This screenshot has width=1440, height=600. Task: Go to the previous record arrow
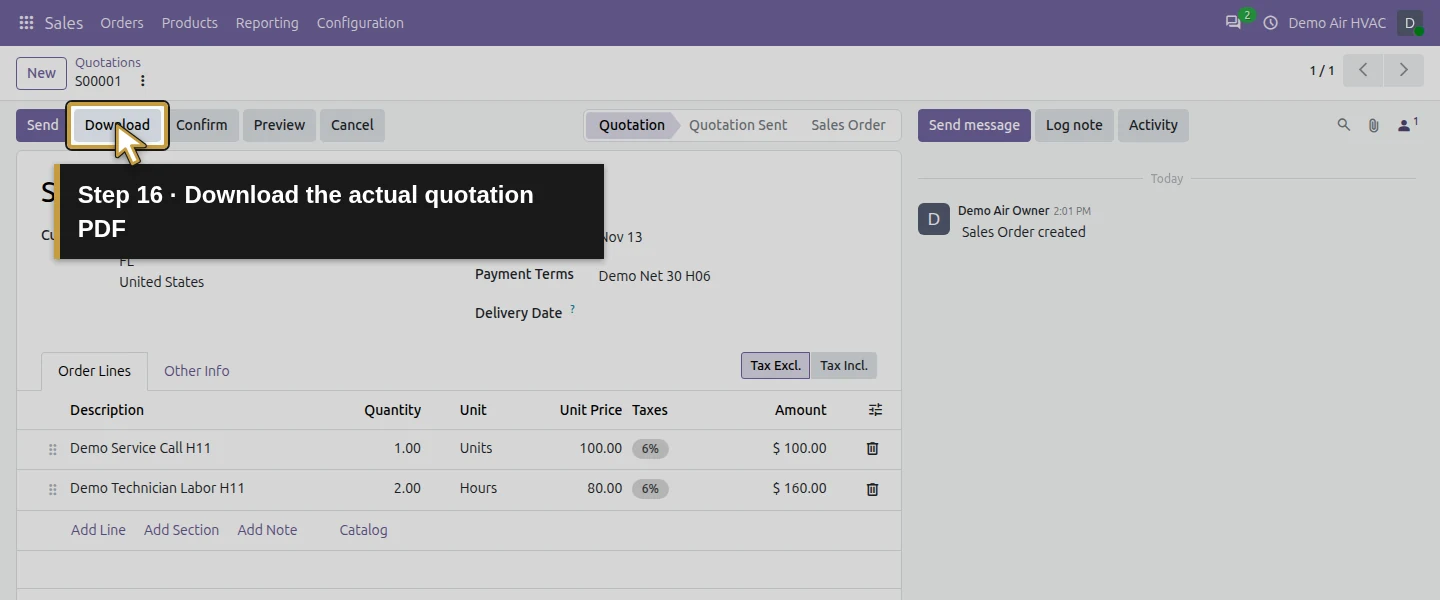(x=1363, y=70)
